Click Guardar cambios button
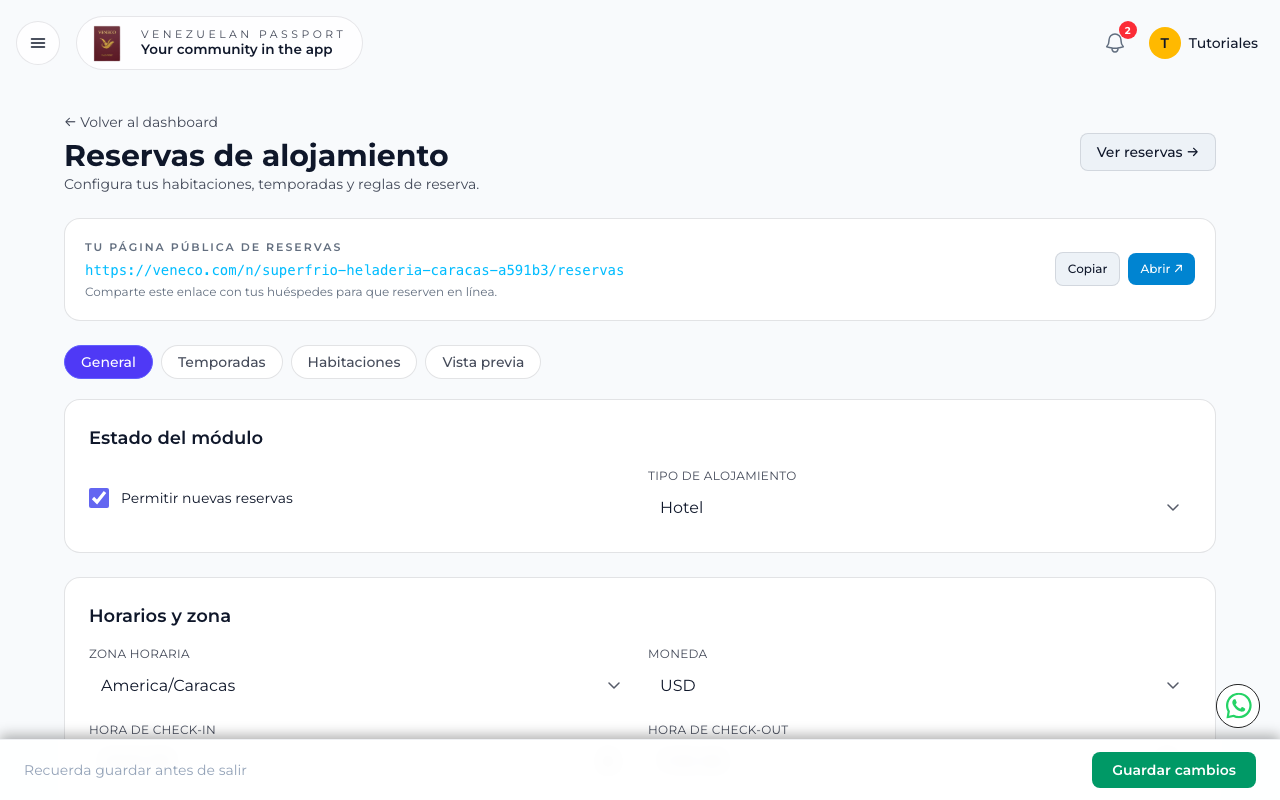Screen dimensions: 1280x800 (x=1174, y=770)
